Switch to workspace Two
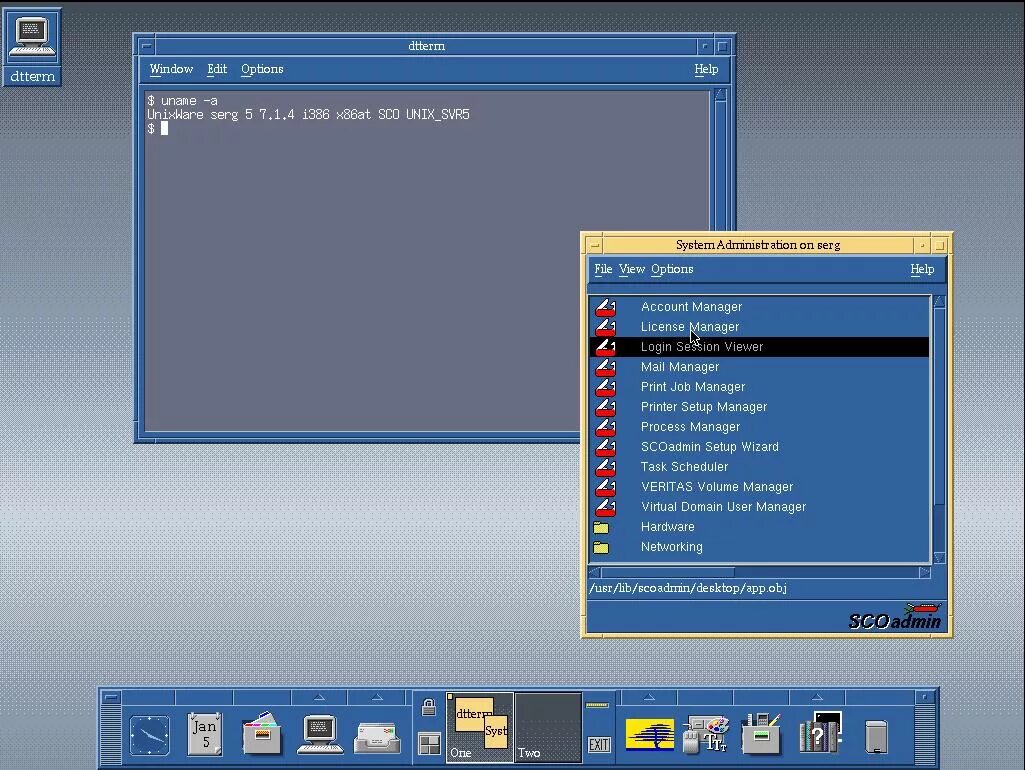 click(548, 728)
